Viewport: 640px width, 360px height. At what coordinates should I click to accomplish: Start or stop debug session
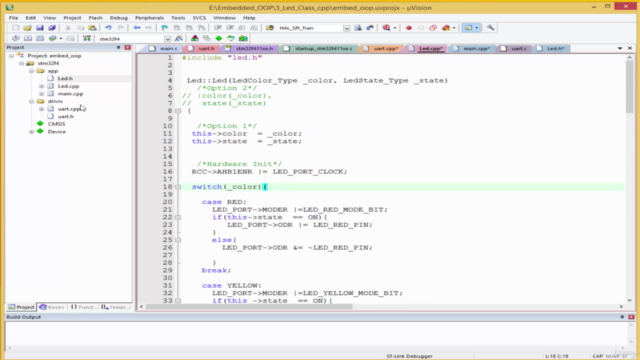tap(386, 28)
